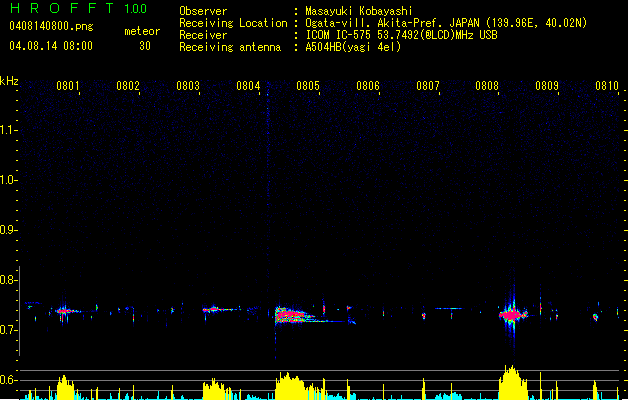Click the 1.1 kHz axis label

pos(7,130)
